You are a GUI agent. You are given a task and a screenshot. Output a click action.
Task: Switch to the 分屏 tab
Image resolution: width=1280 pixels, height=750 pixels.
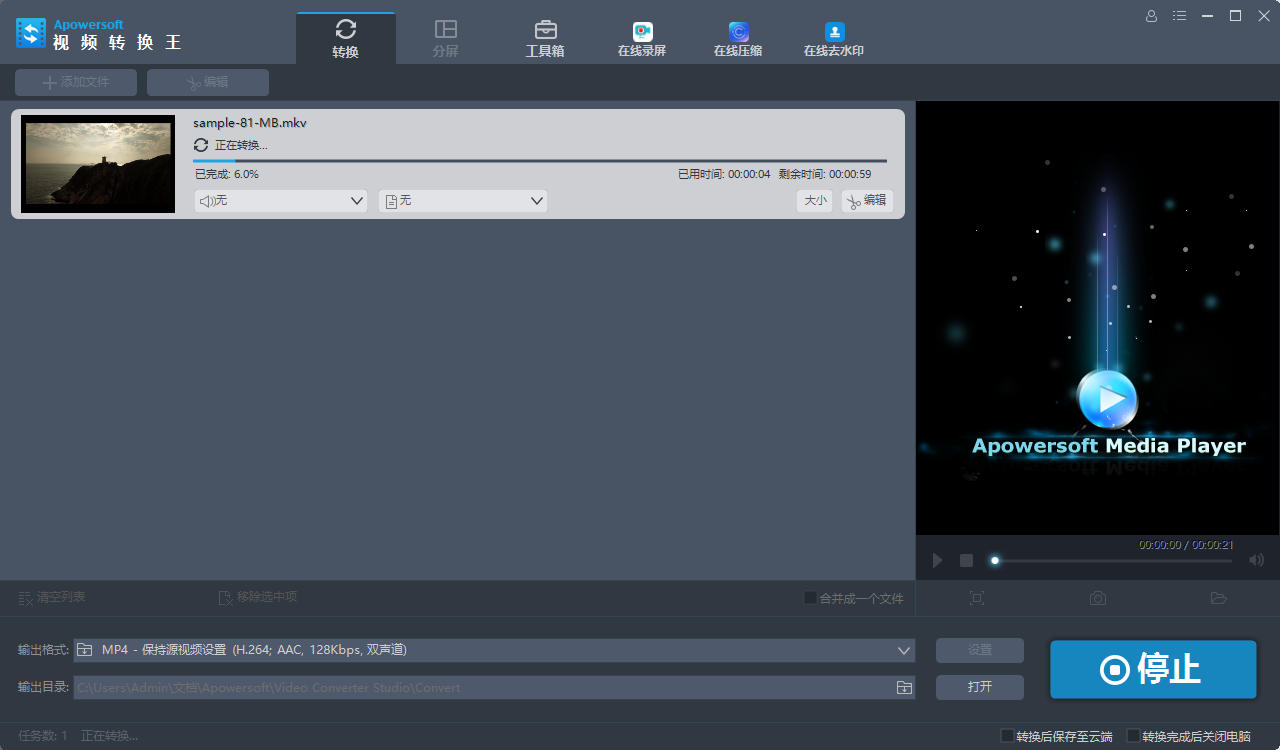(446, 39)
